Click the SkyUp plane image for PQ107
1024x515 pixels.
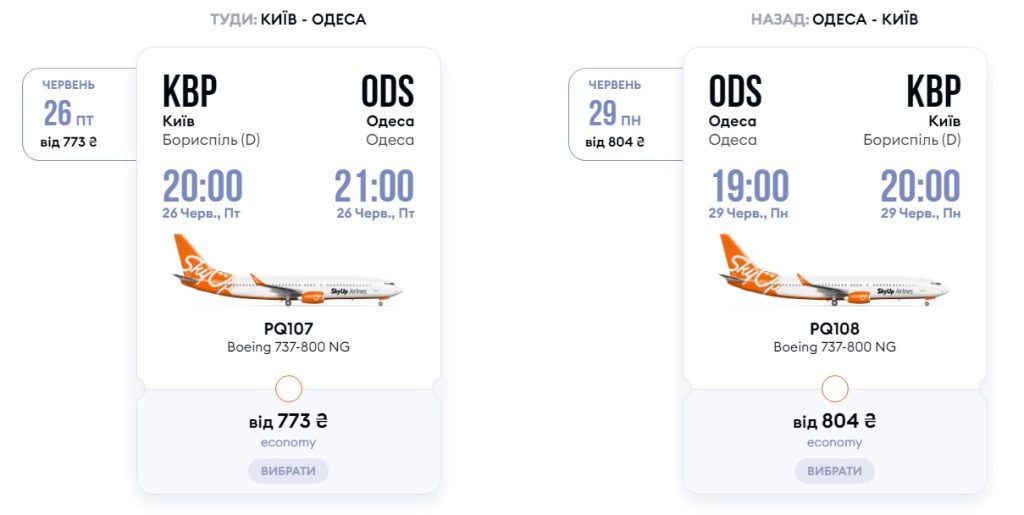click(x=288, y=273)
